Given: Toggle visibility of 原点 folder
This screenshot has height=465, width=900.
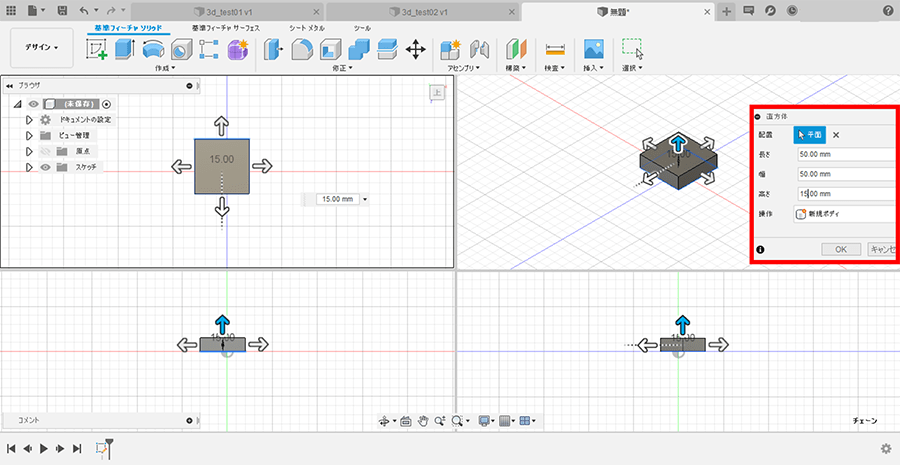Looking at the screenshot, I should pos(45,151).
